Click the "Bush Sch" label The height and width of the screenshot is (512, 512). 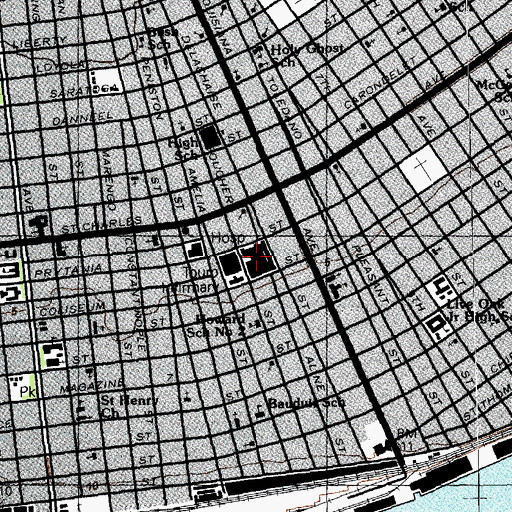[163, 39]
